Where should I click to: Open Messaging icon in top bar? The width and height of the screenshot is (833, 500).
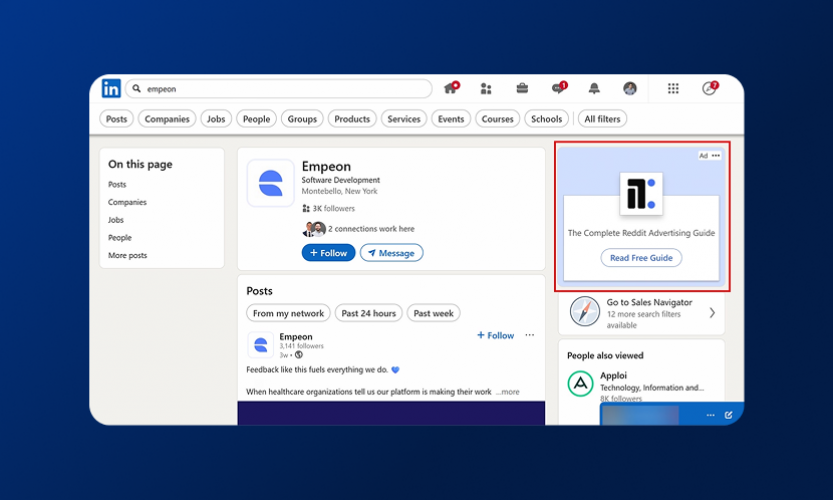point(559,88)
